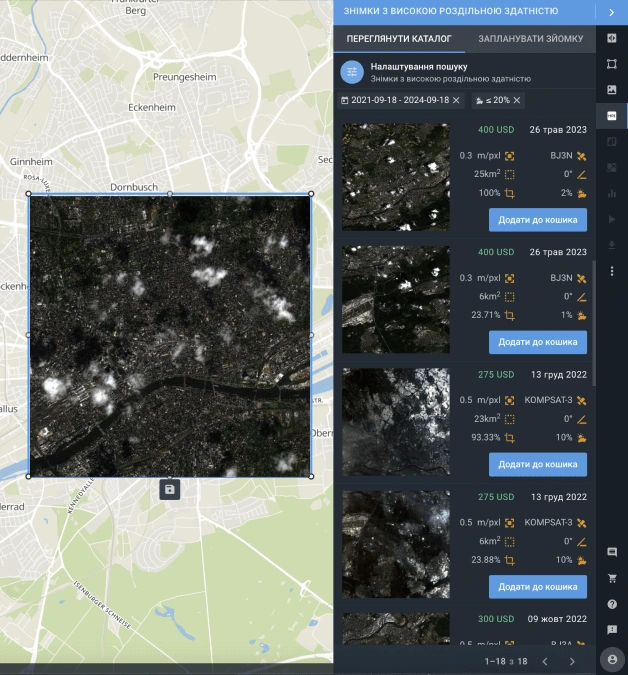The width and height of the screenshot is (628, 675).
Task: Collapse the high resolution imagery panel arrow
Action: click(x=612, y=12)
